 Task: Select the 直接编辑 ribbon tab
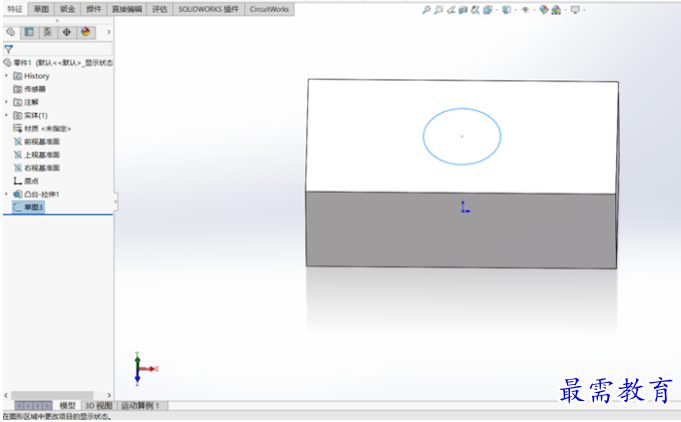point(127,9)
